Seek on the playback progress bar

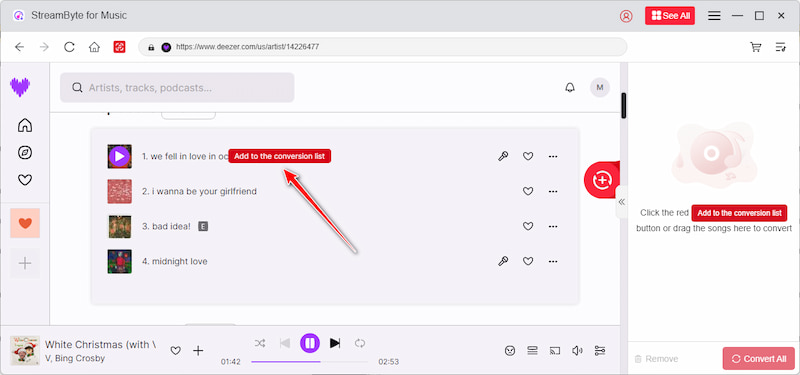[x=309, y=362]
